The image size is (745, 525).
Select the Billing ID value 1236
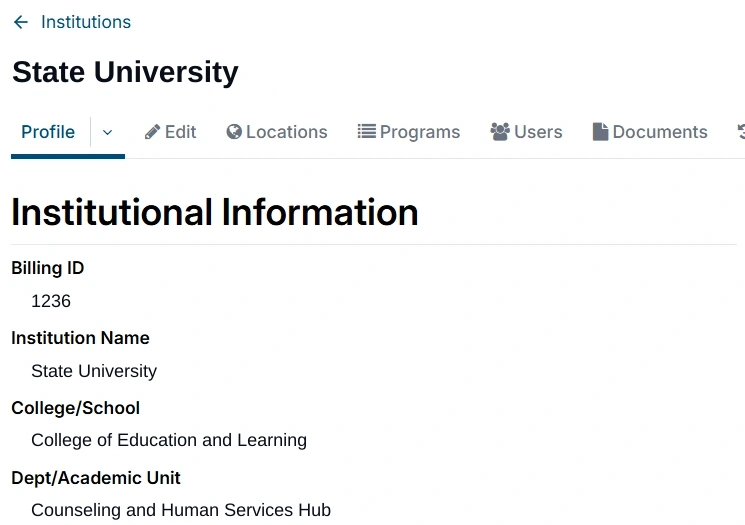pyautogui.click(x=51, y=301)
